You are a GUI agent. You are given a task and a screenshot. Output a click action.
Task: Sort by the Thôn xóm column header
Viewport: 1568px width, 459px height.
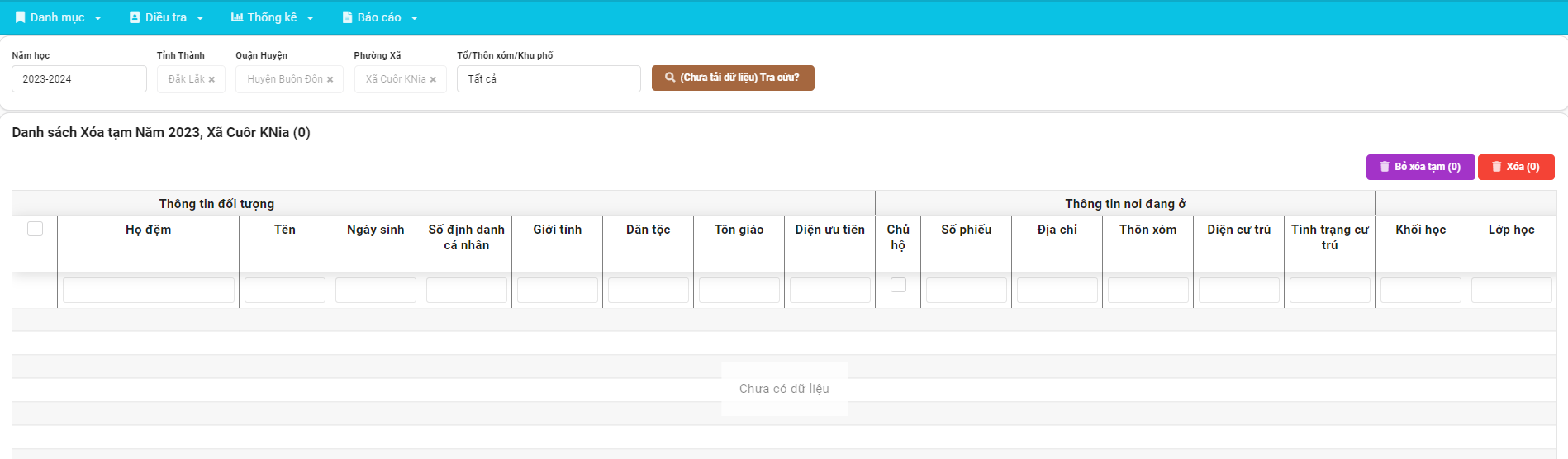tap(1147, 229)
